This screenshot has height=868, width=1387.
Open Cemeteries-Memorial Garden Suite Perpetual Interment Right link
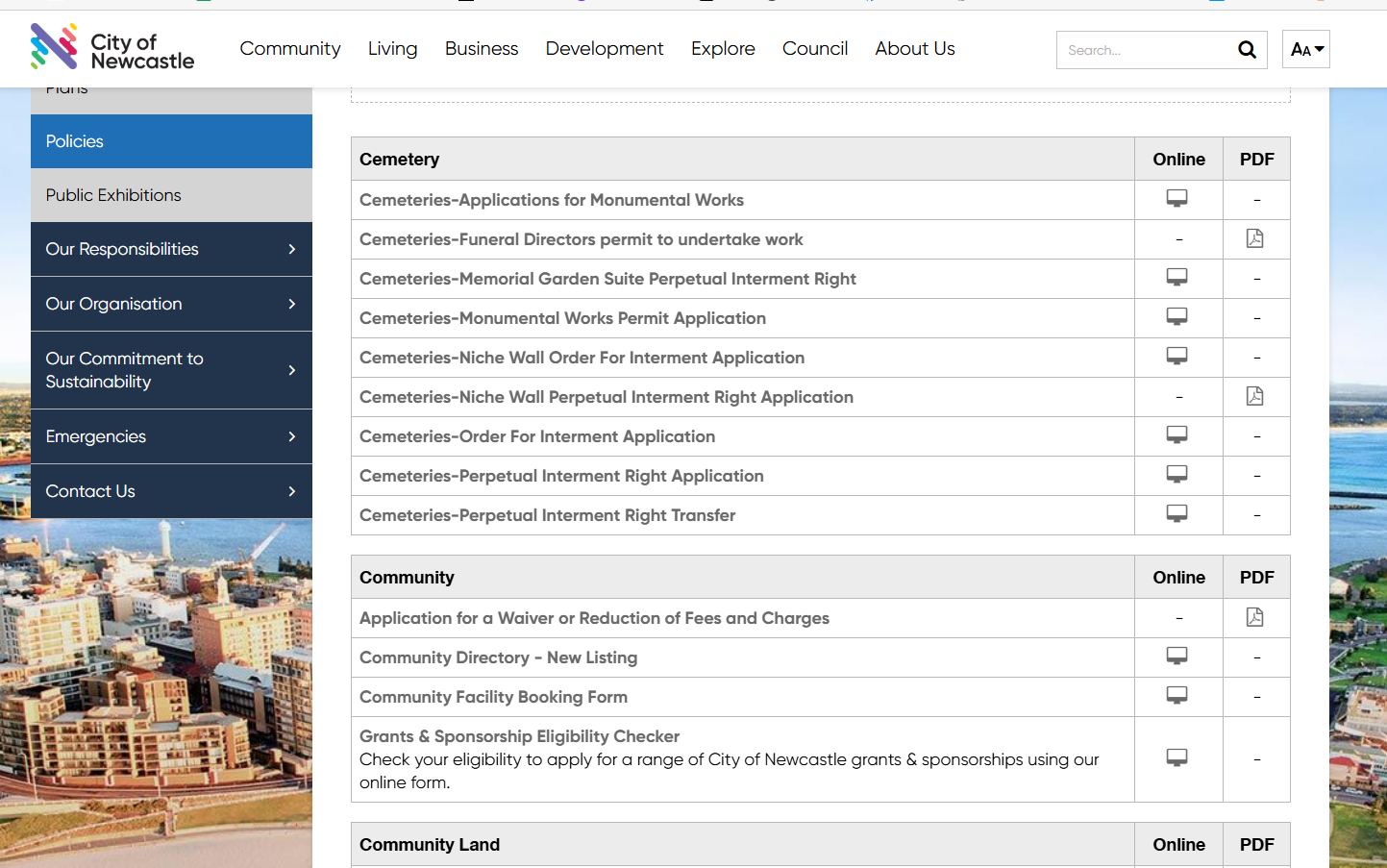coord(607,279)
